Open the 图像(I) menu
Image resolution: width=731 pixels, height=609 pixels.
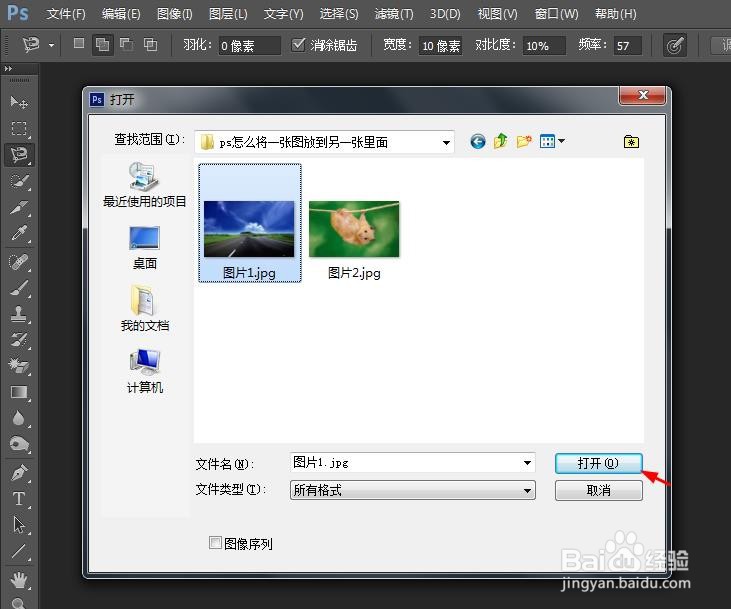click(x=175, y=14)
